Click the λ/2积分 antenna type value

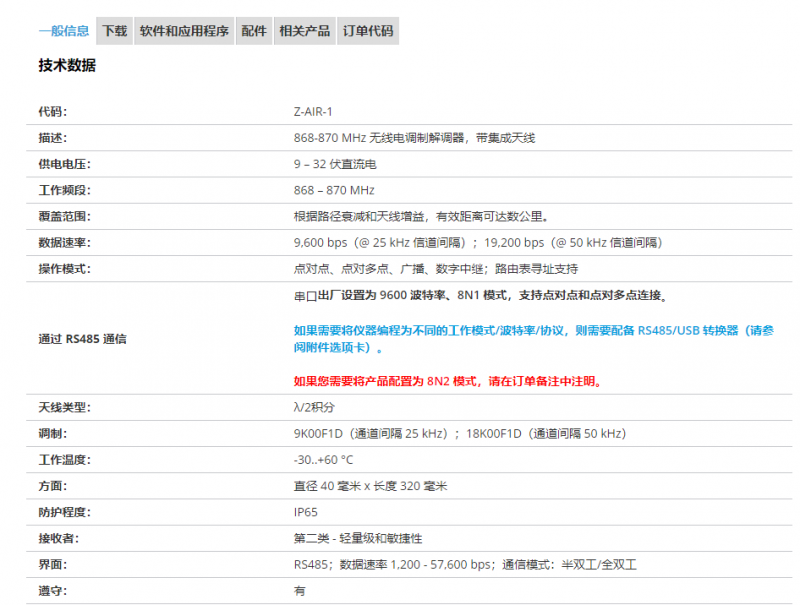pyautogui.click(x=315, y=407)
